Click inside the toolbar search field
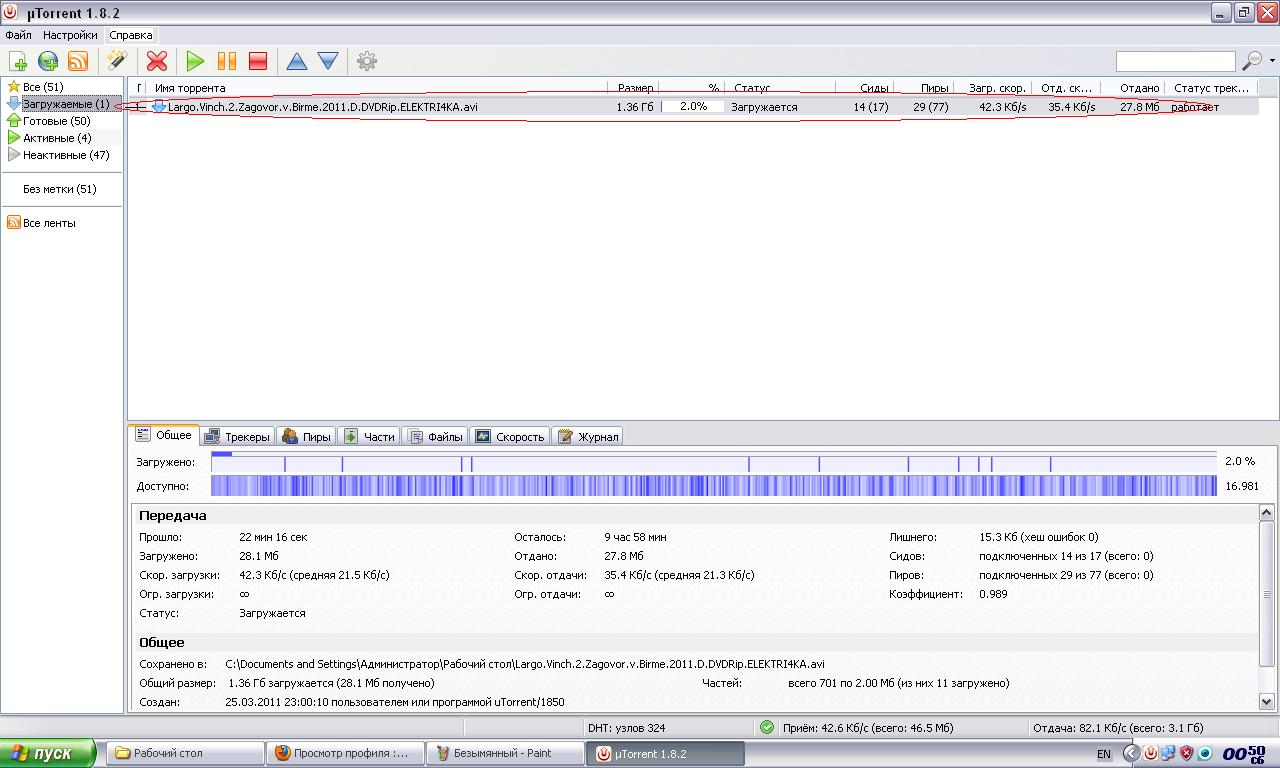 pyautogui.click(x=1175, y=62)
